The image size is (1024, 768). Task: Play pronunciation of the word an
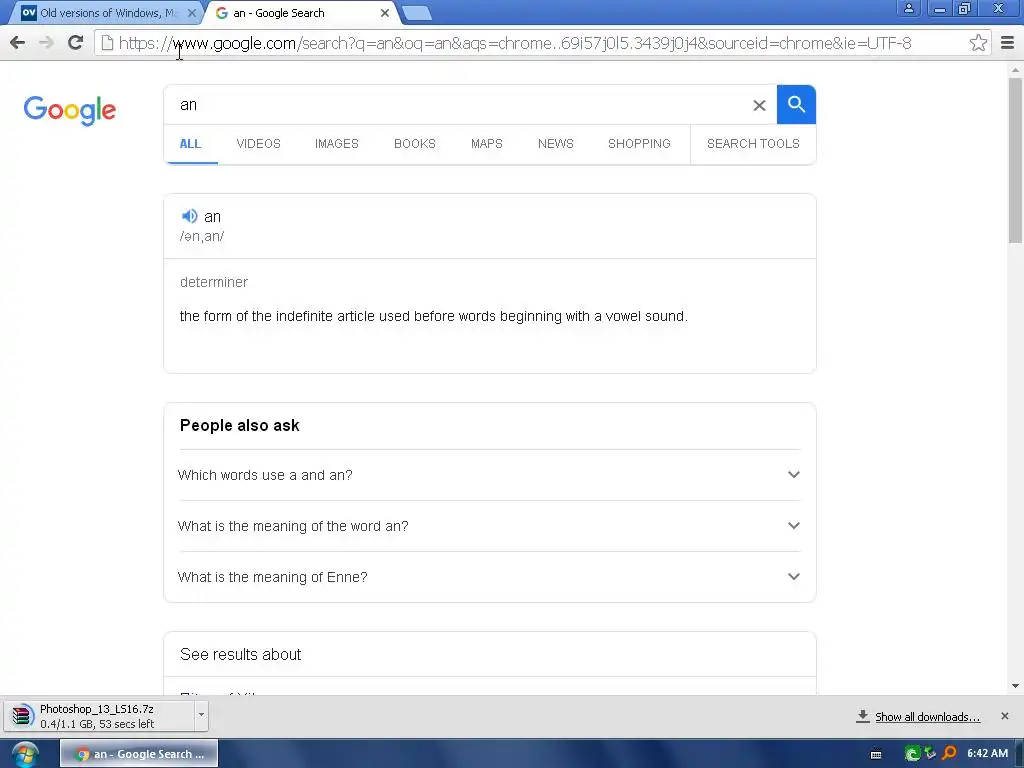pyautogui.click(x=189, y=216)
